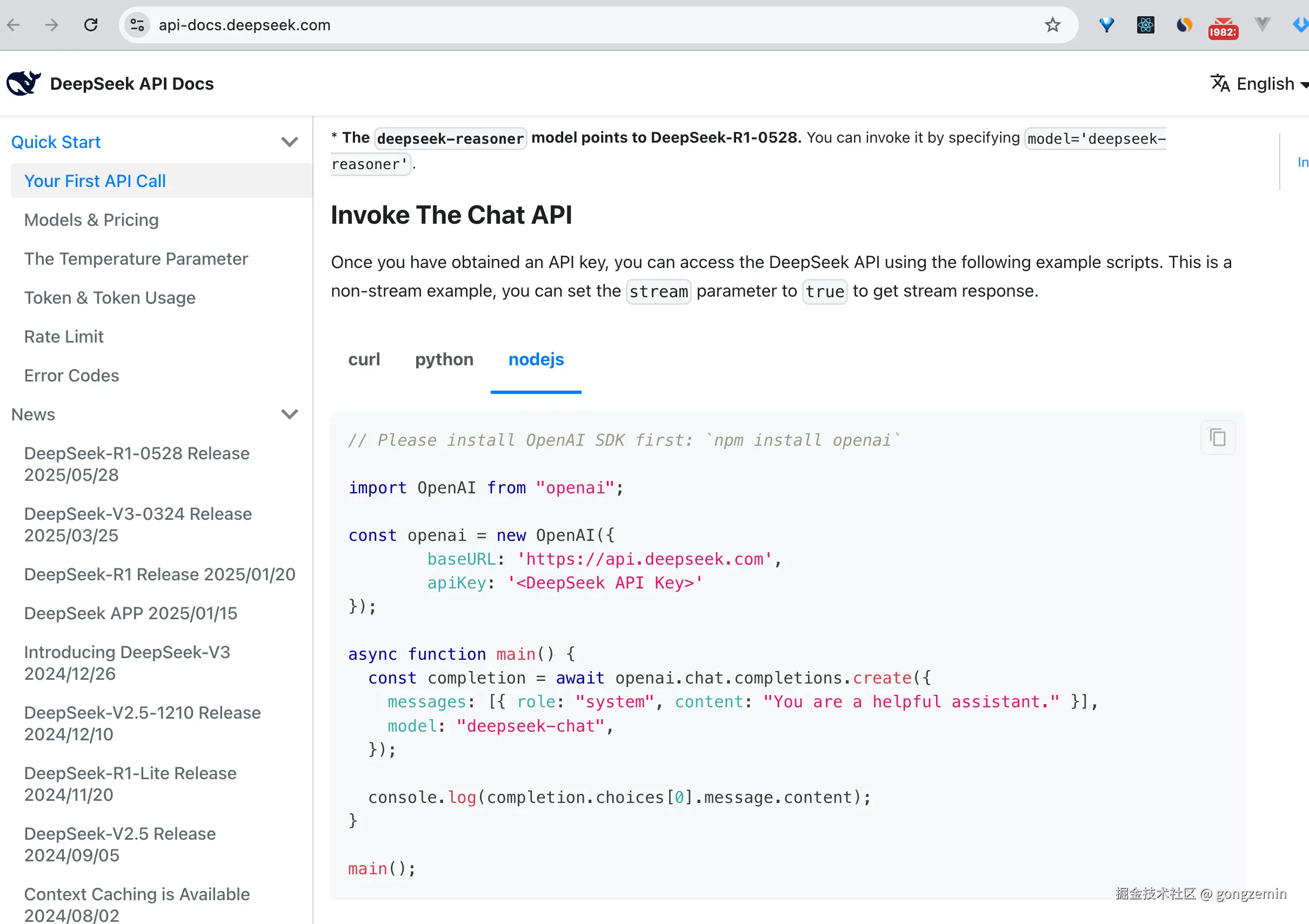
Task: Open the Models & Pricing page
Action: coord(91,220)
